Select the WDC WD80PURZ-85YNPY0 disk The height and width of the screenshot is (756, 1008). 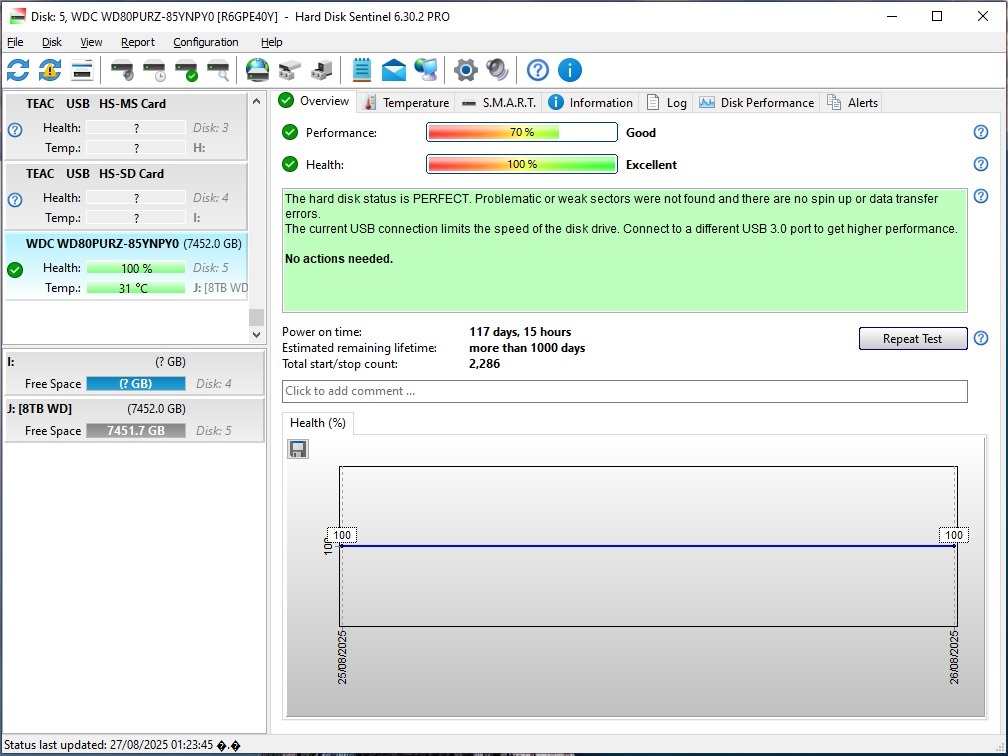[126, 266]
